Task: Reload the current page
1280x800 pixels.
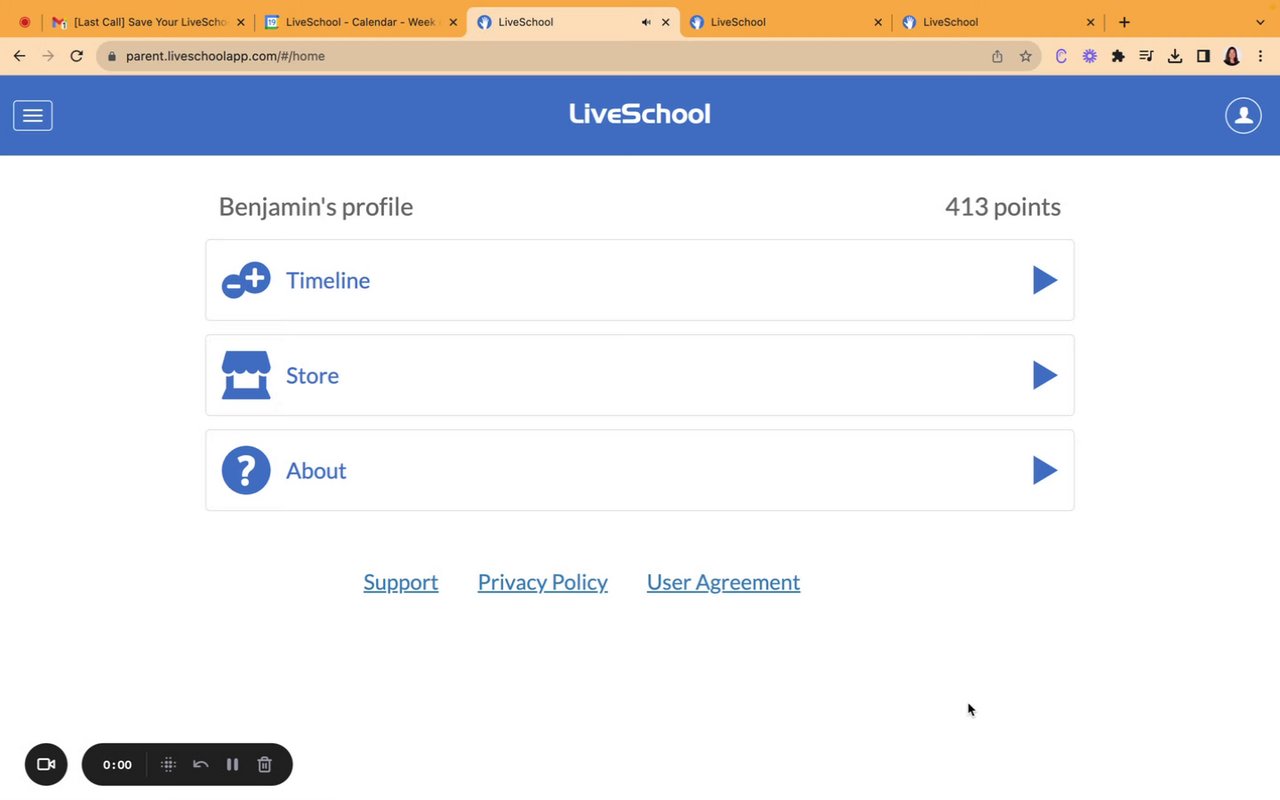Action: [x=76, y=56]
